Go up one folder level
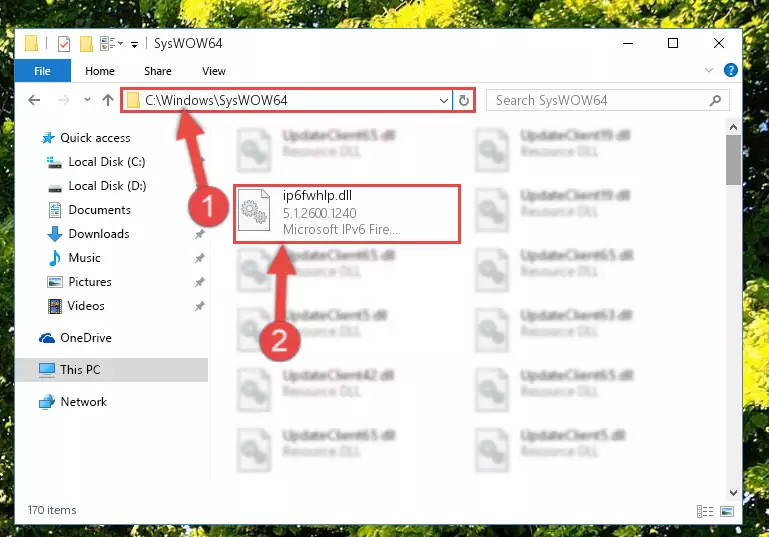Image resolution: width=769 pixels, height=537 pixels. [108, 100]
